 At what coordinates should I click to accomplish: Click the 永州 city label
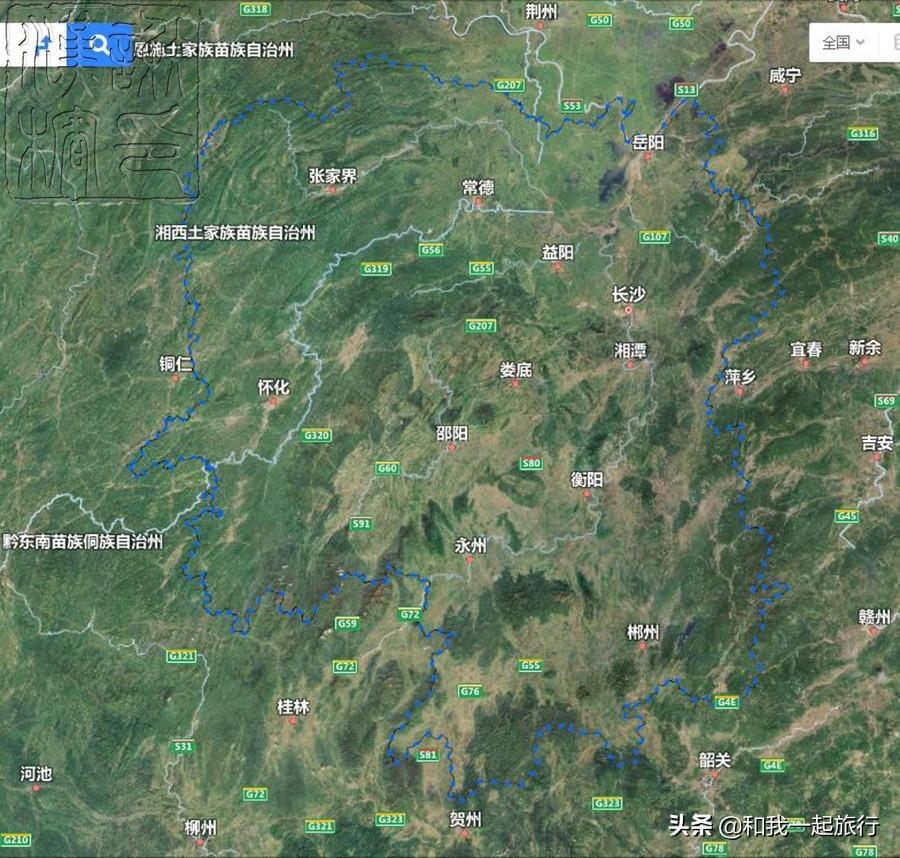[x=470, y=545]
